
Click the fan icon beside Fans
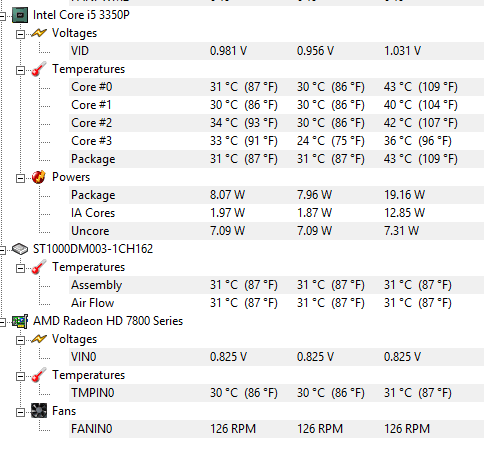click(x=39, y=411)
